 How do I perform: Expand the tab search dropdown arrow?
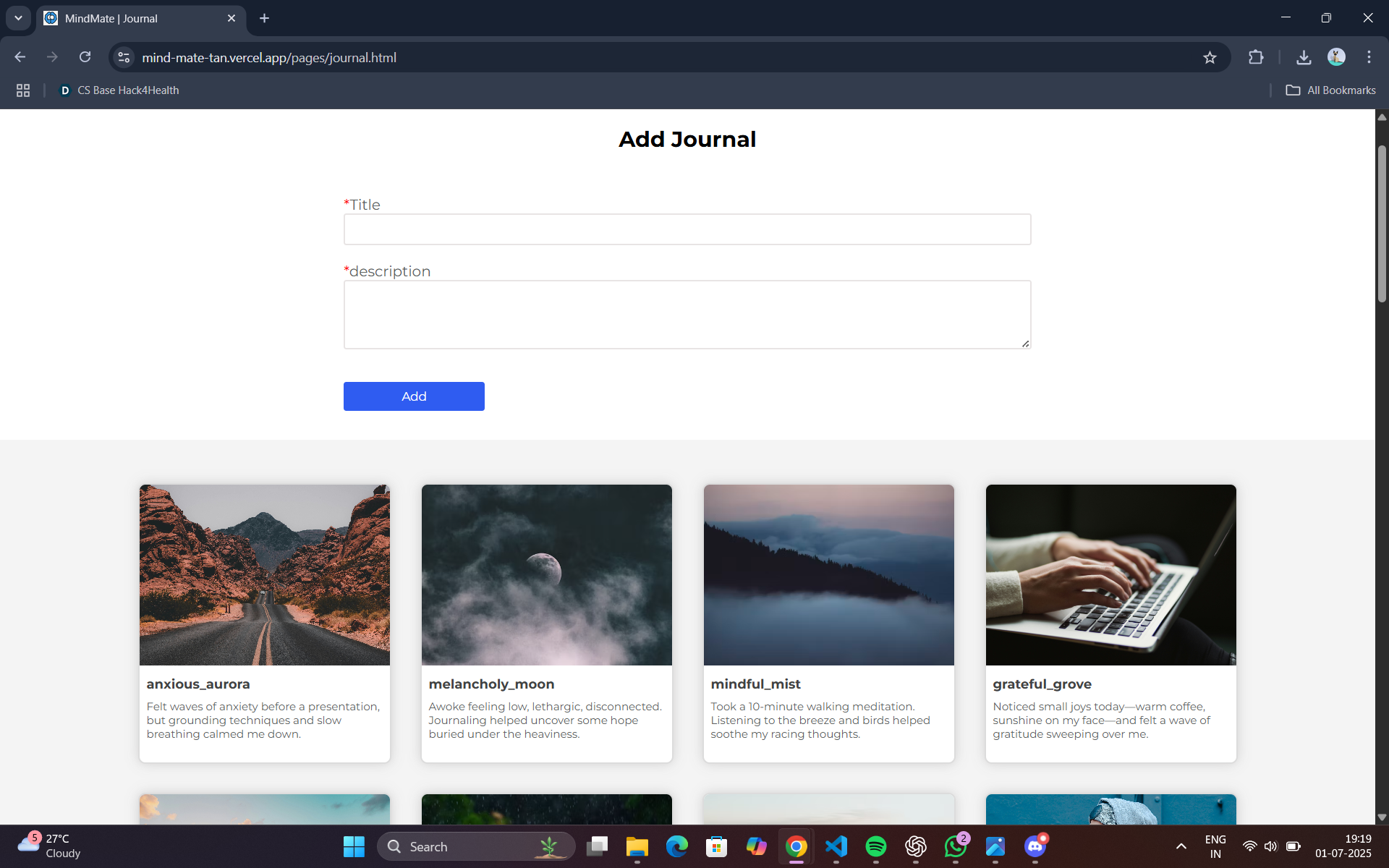tap(18, 18)
